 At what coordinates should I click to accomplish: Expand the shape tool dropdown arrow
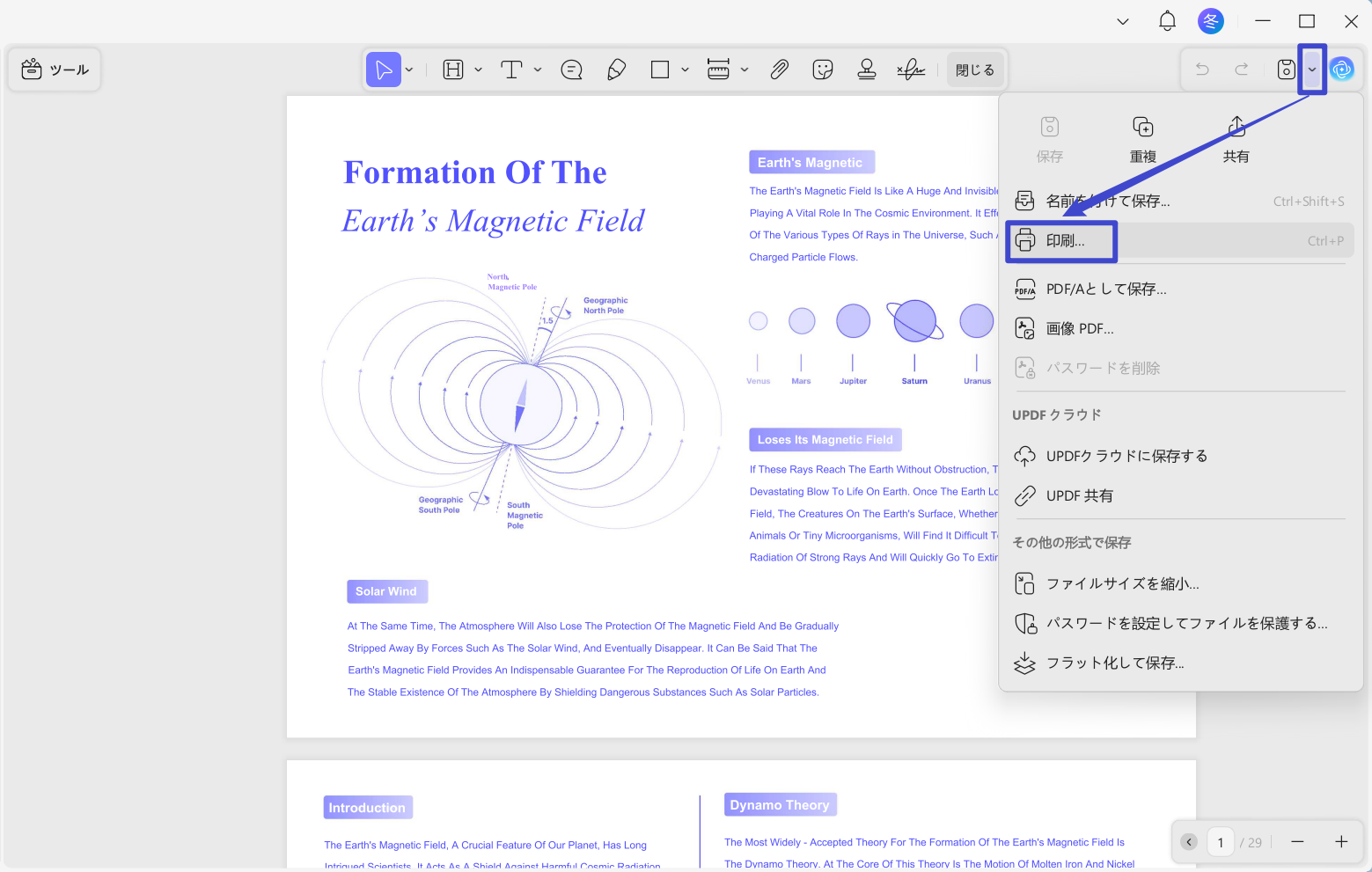click(x=685, y=70)
